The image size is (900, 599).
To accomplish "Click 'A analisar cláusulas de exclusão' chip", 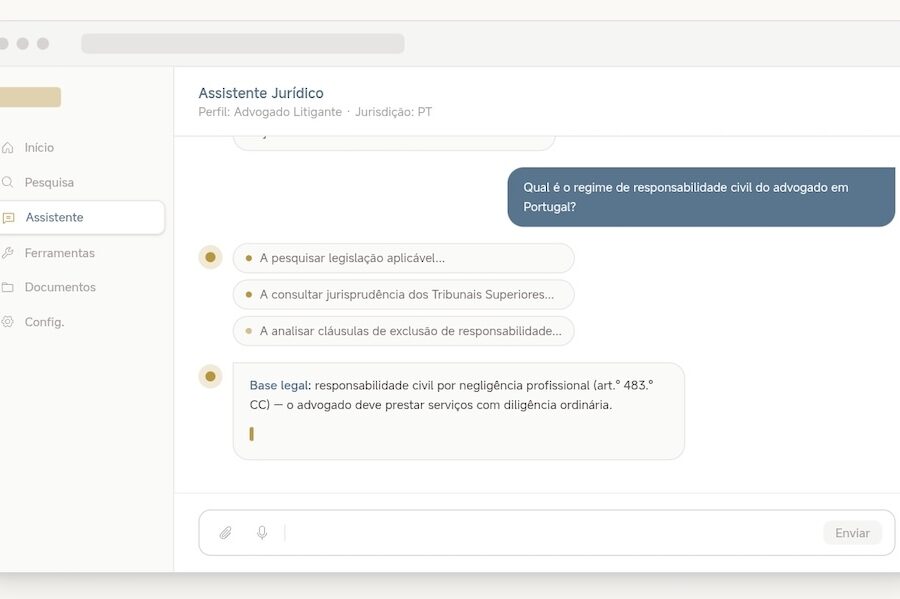I will tap(403, 331).
